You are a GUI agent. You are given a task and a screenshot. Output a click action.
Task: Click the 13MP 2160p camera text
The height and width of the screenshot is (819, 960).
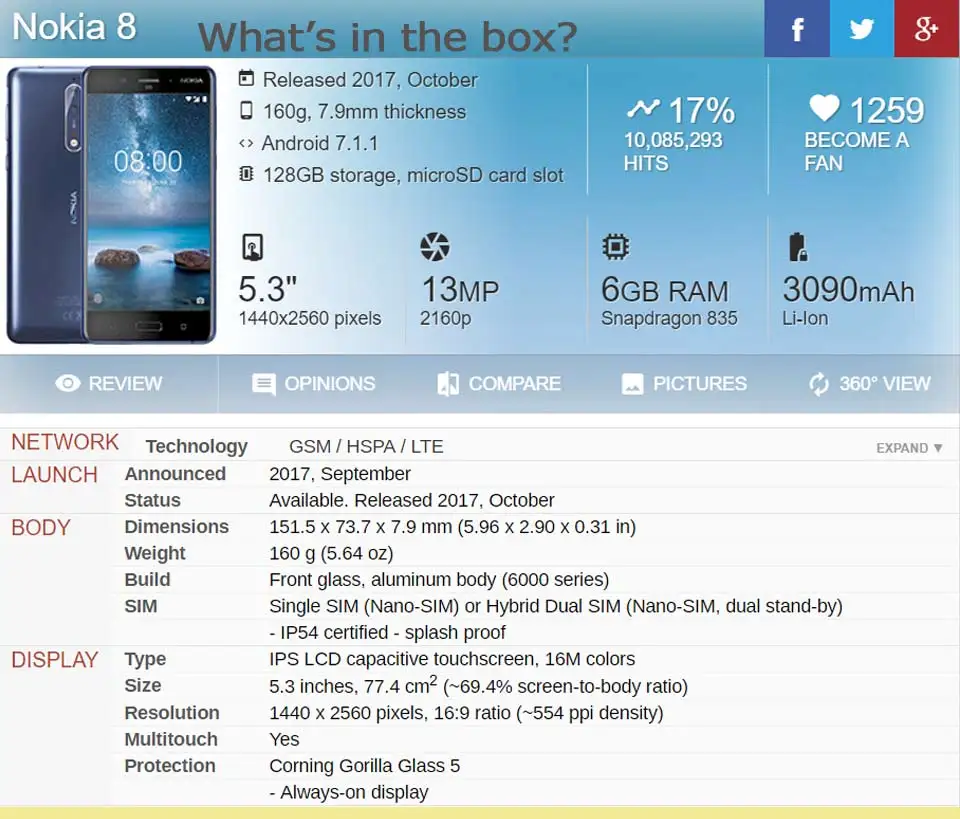pyautogui.click(x=459, y=302)
